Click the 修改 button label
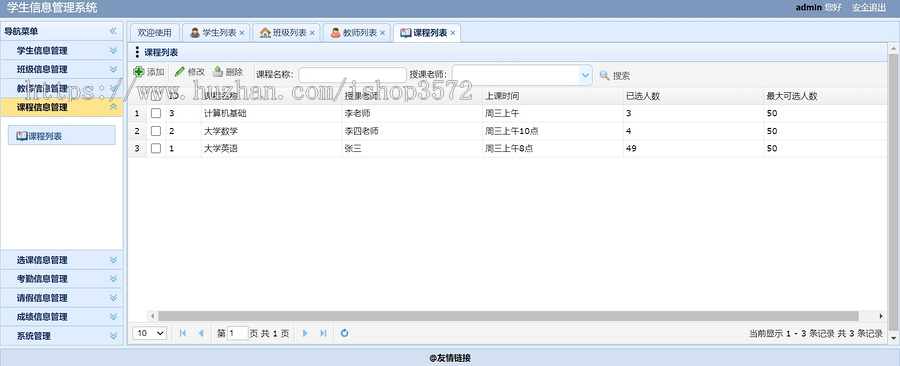Screen dimensions: 900x366 point(196,72)
